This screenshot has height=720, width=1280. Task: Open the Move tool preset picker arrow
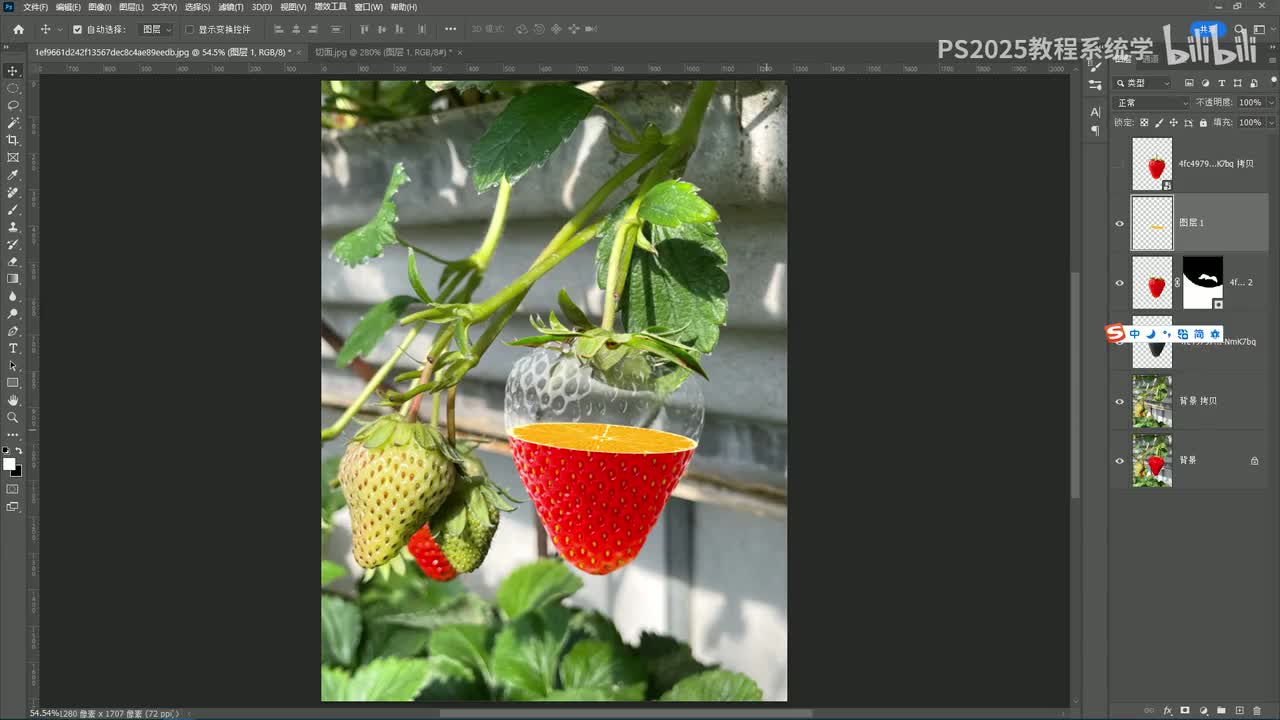pyautogui.click(x=60, y=30)
